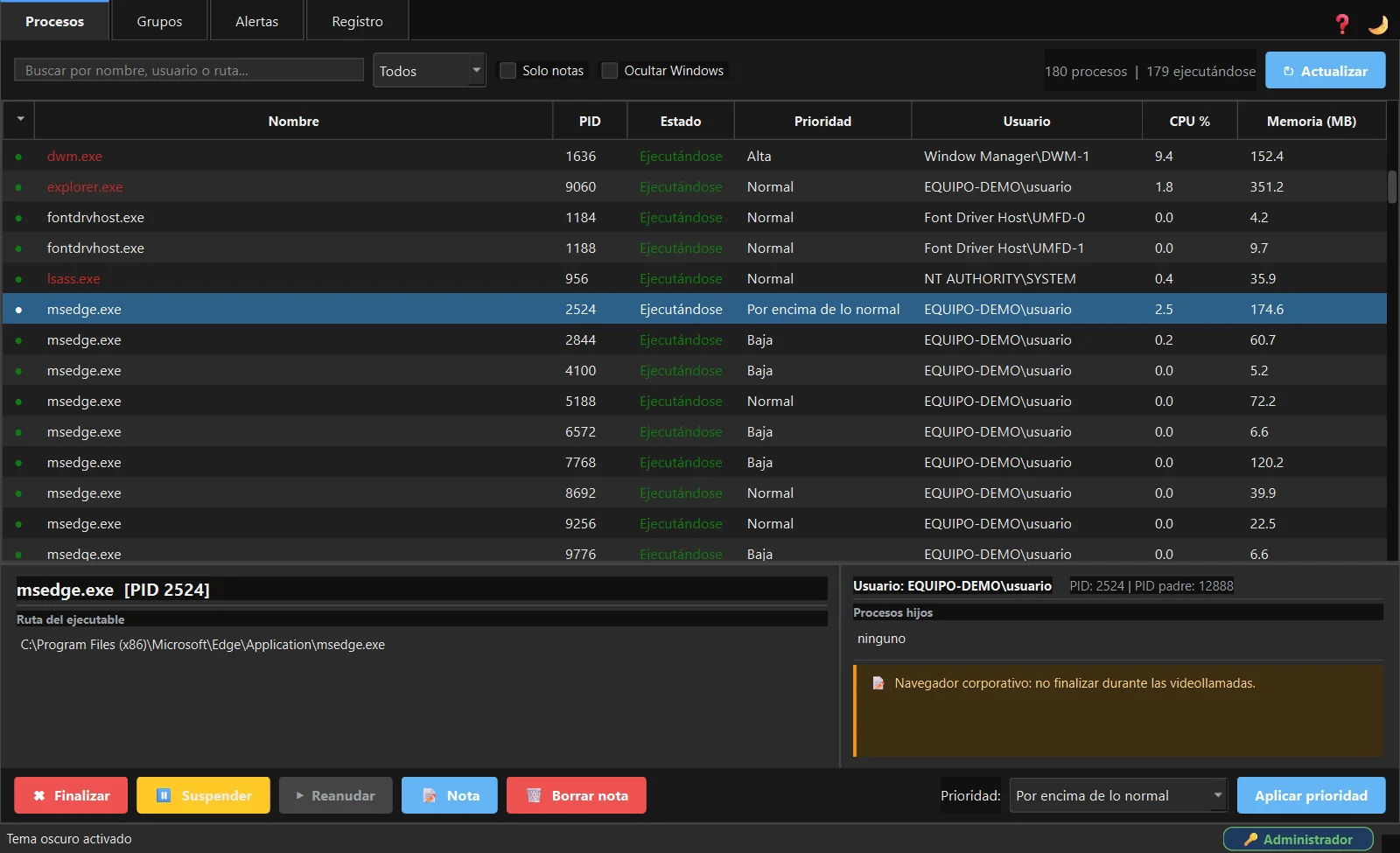The height and width of the screenshot is (853, 1400).
Task: Sort by the Memoria (MB) column header
Action: point(1312,121)
